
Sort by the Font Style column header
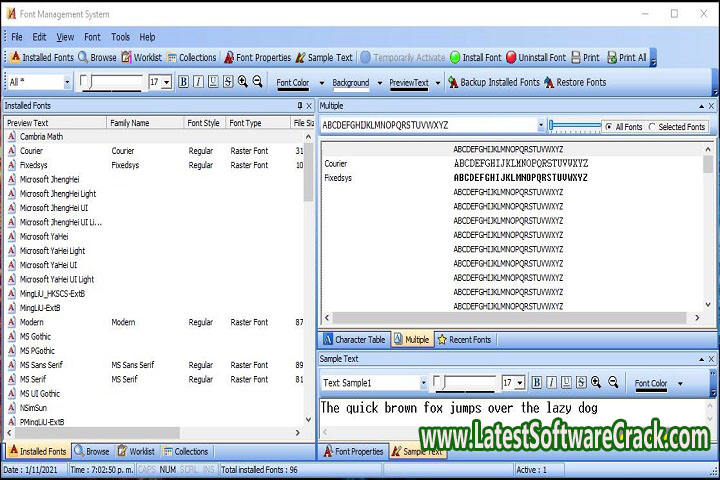tap(204, 123)
